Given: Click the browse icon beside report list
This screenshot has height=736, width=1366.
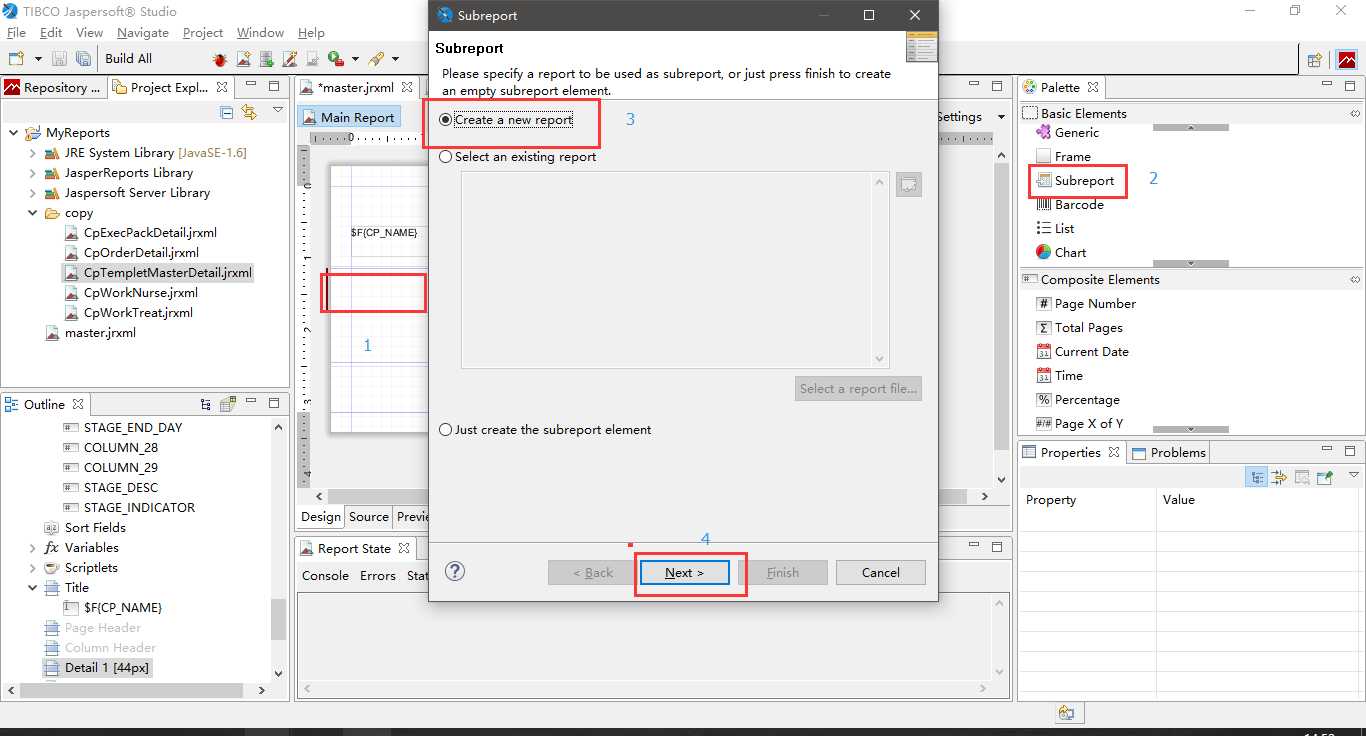Looking at the screenshot, I should pos(908,184).
